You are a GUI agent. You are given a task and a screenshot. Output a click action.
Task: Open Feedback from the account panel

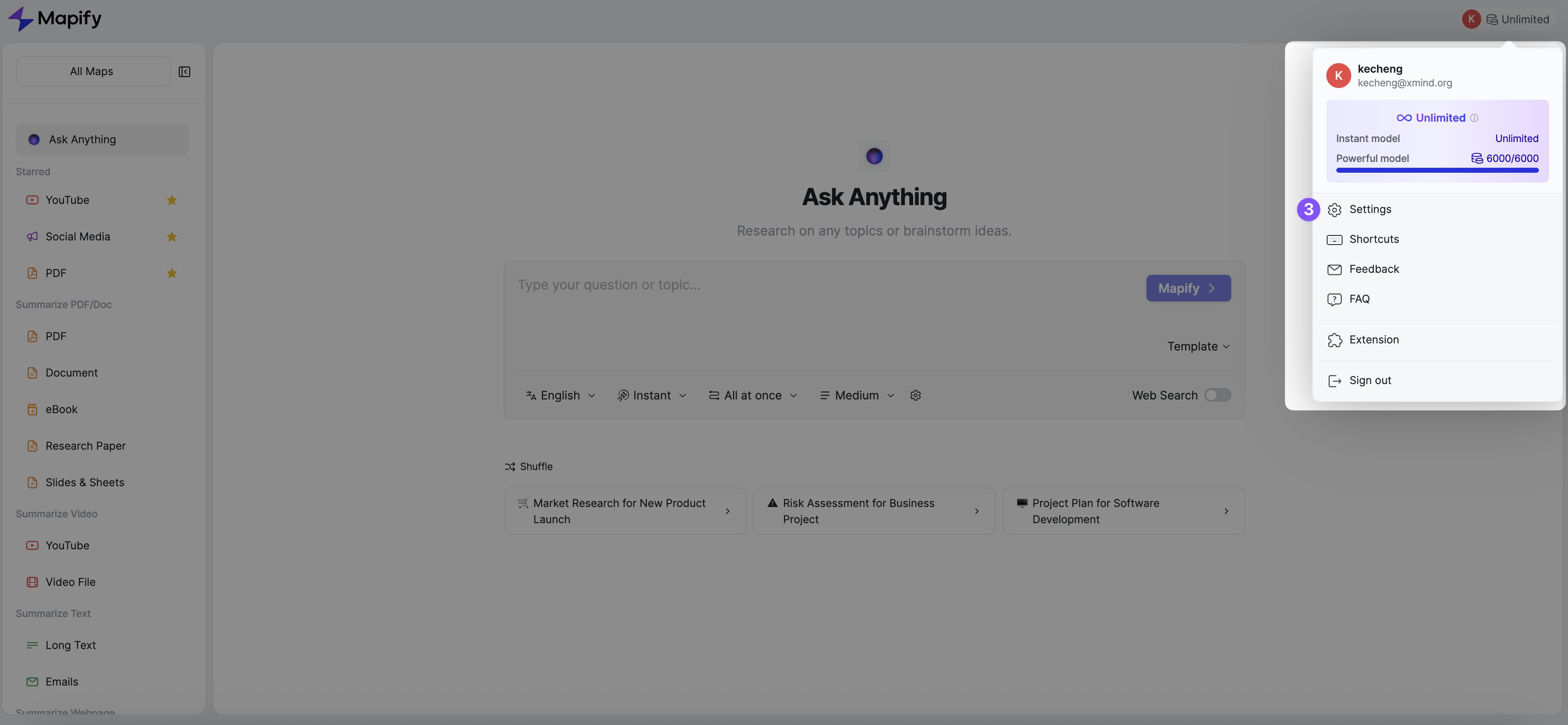point(1374,269)
